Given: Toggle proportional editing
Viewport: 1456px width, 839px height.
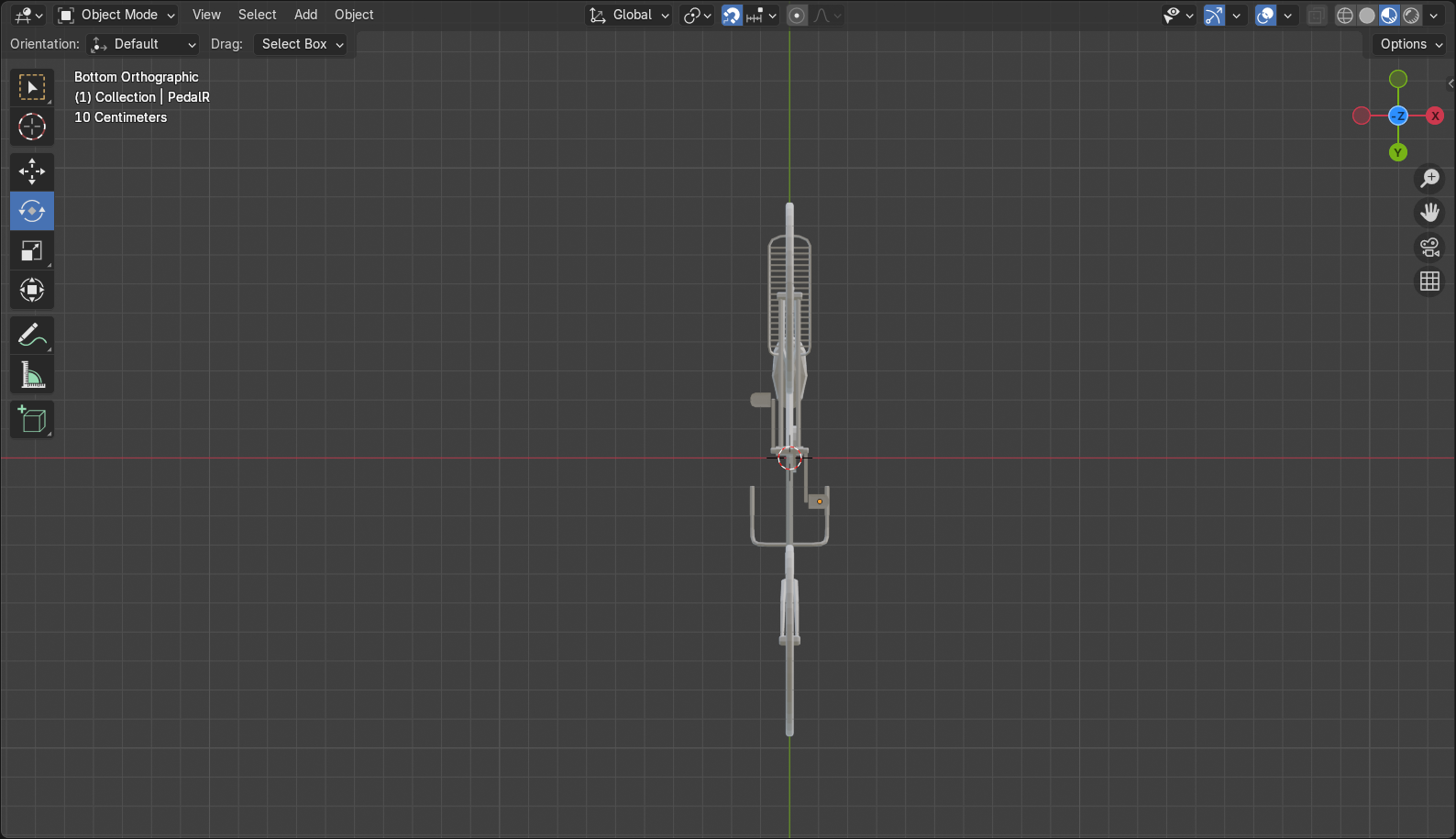Looking at the screenshot, I should tap(797, 15).
